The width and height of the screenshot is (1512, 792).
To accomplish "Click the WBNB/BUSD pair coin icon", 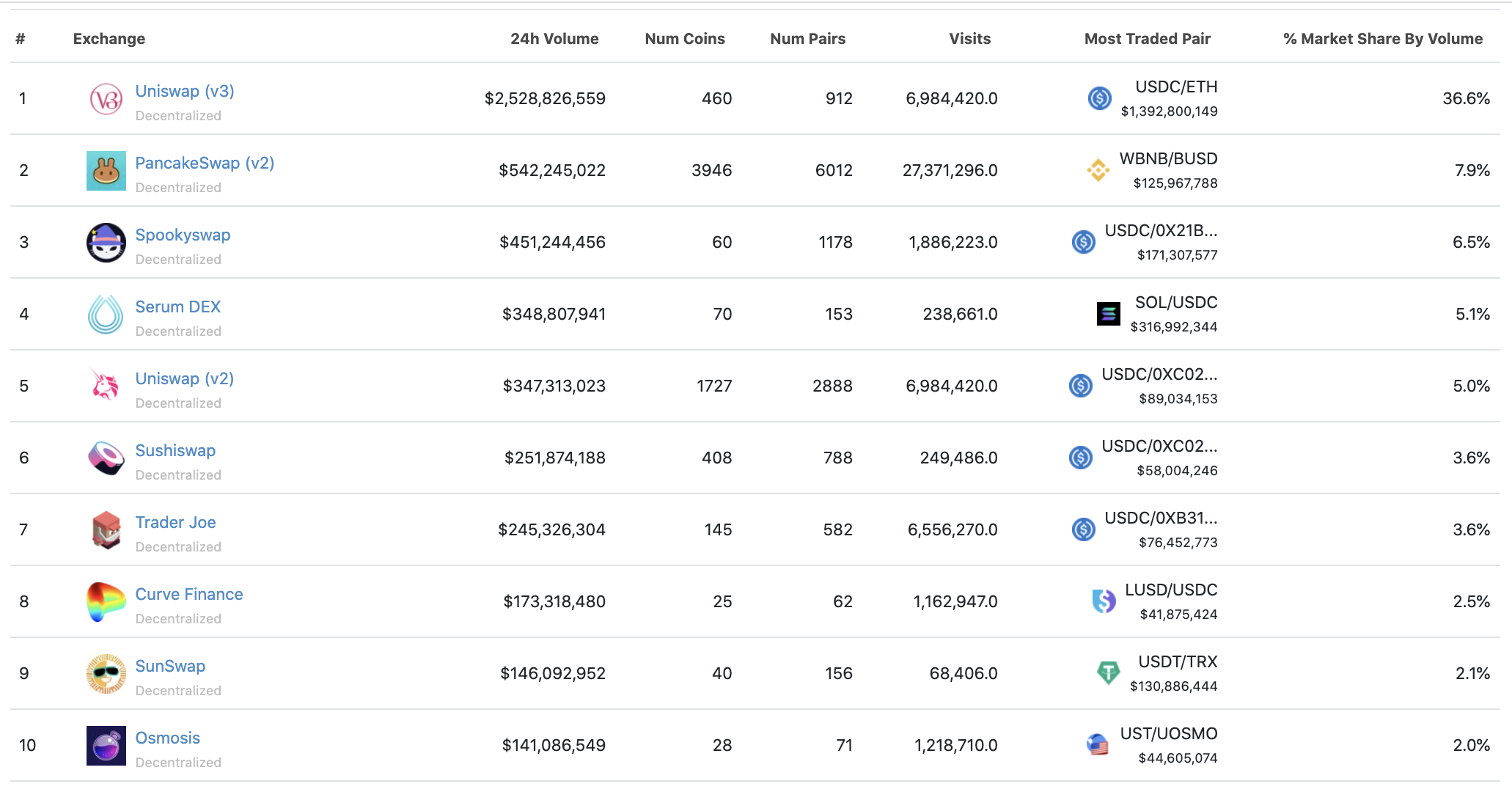I will 1098,170.
